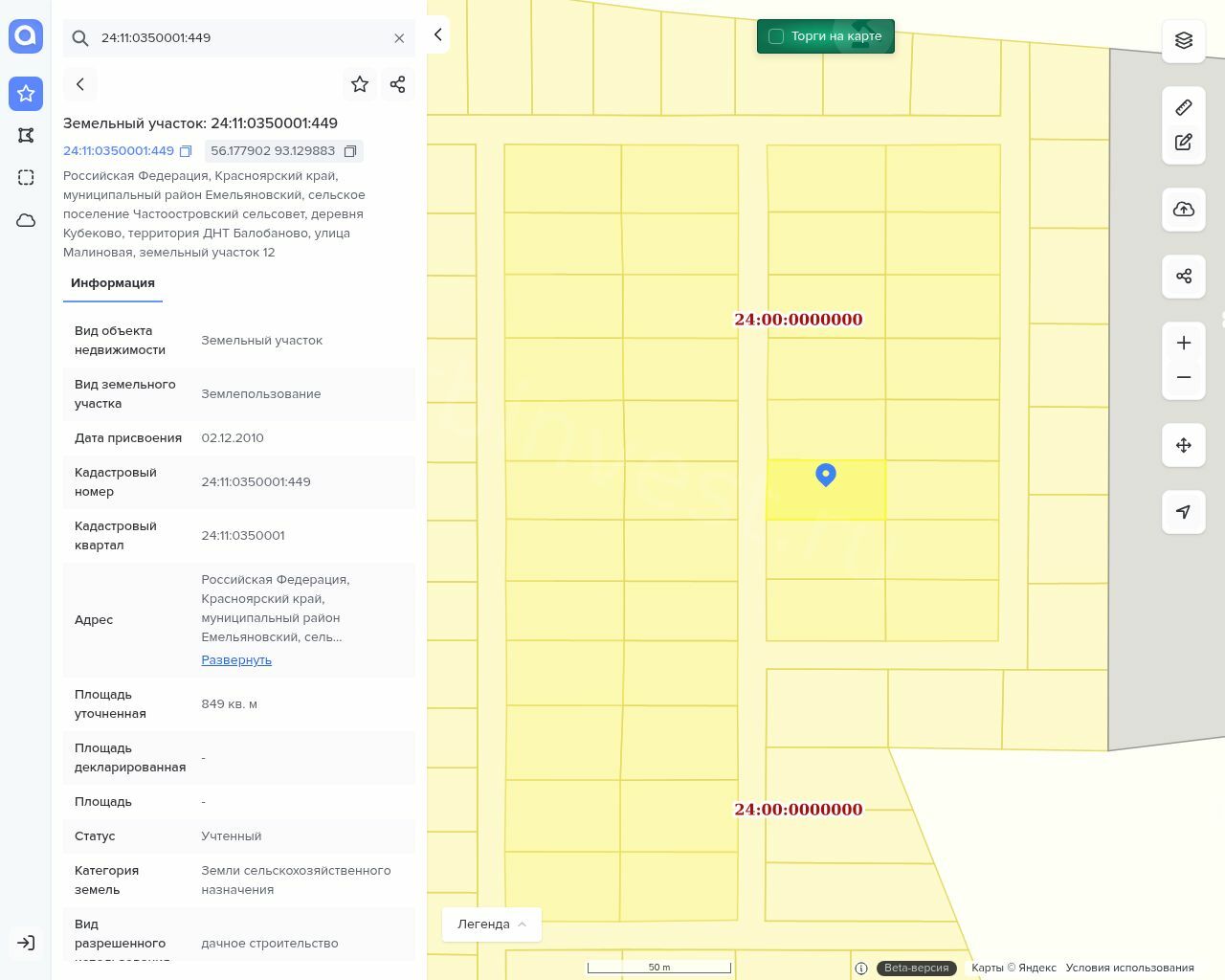Select the ruler measurement tool
This screenshot has height=980, width=1225.
(x=1184, y=107)
